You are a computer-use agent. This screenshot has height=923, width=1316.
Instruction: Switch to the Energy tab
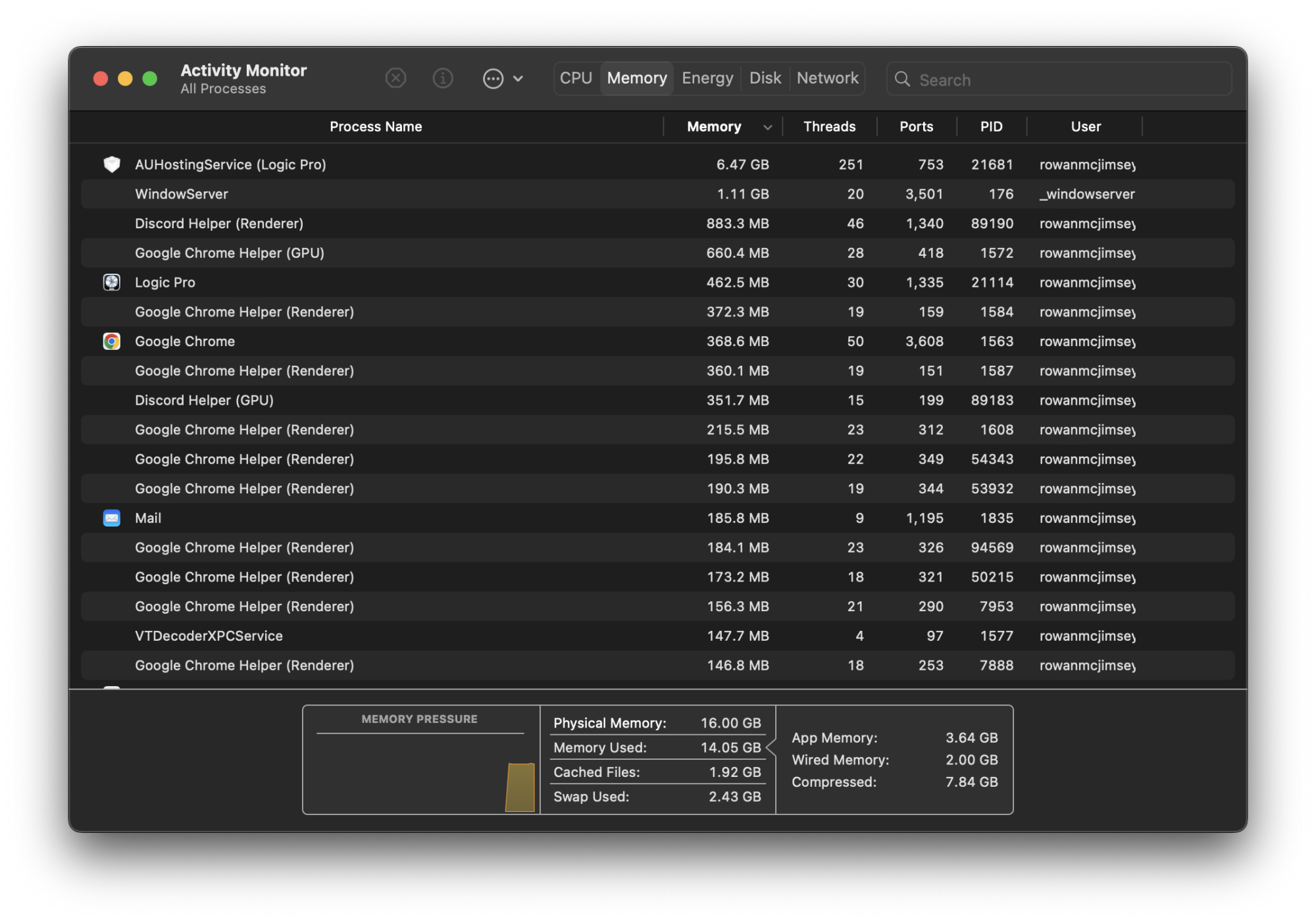click(x=707, y=78)
